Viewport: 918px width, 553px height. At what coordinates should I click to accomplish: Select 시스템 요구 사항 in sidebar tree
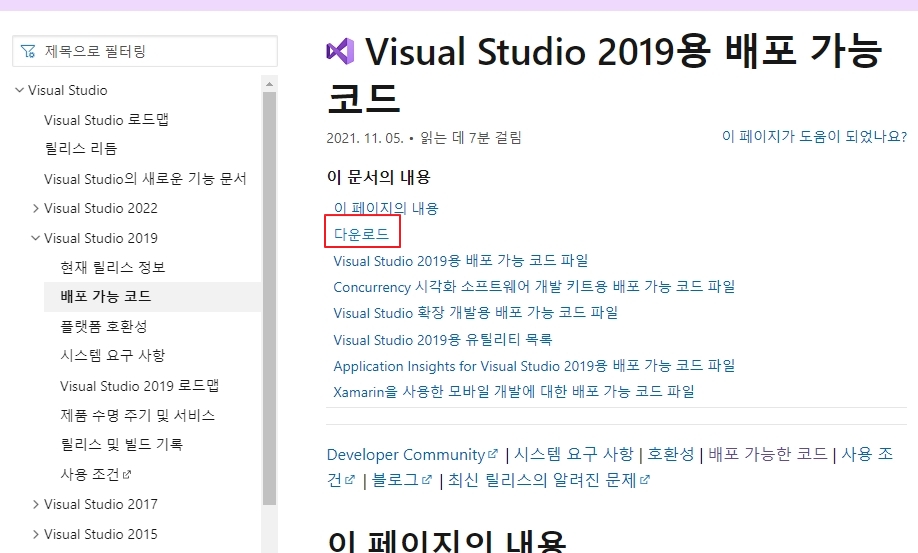pos(113,356)
